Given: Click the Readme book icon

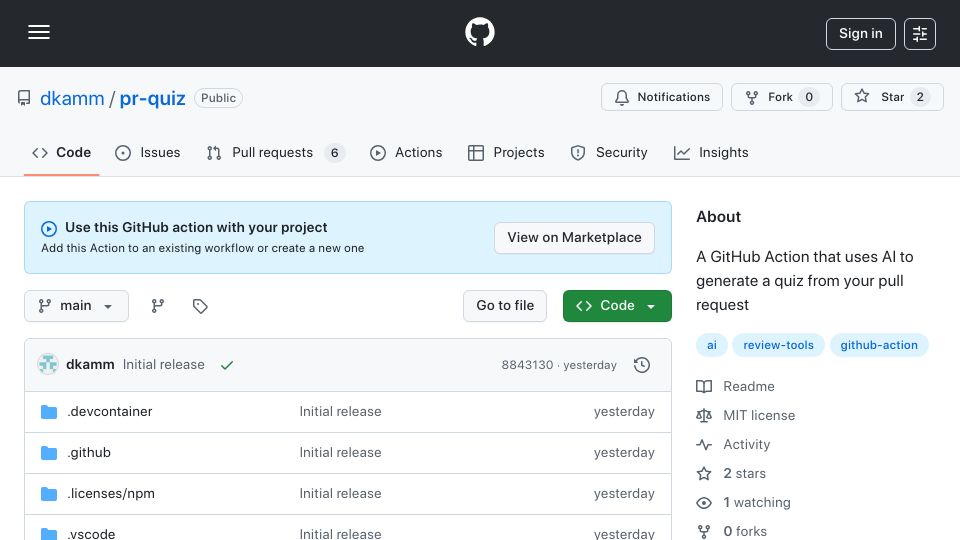Looking at the screenshot, I should tap(704, 386).
